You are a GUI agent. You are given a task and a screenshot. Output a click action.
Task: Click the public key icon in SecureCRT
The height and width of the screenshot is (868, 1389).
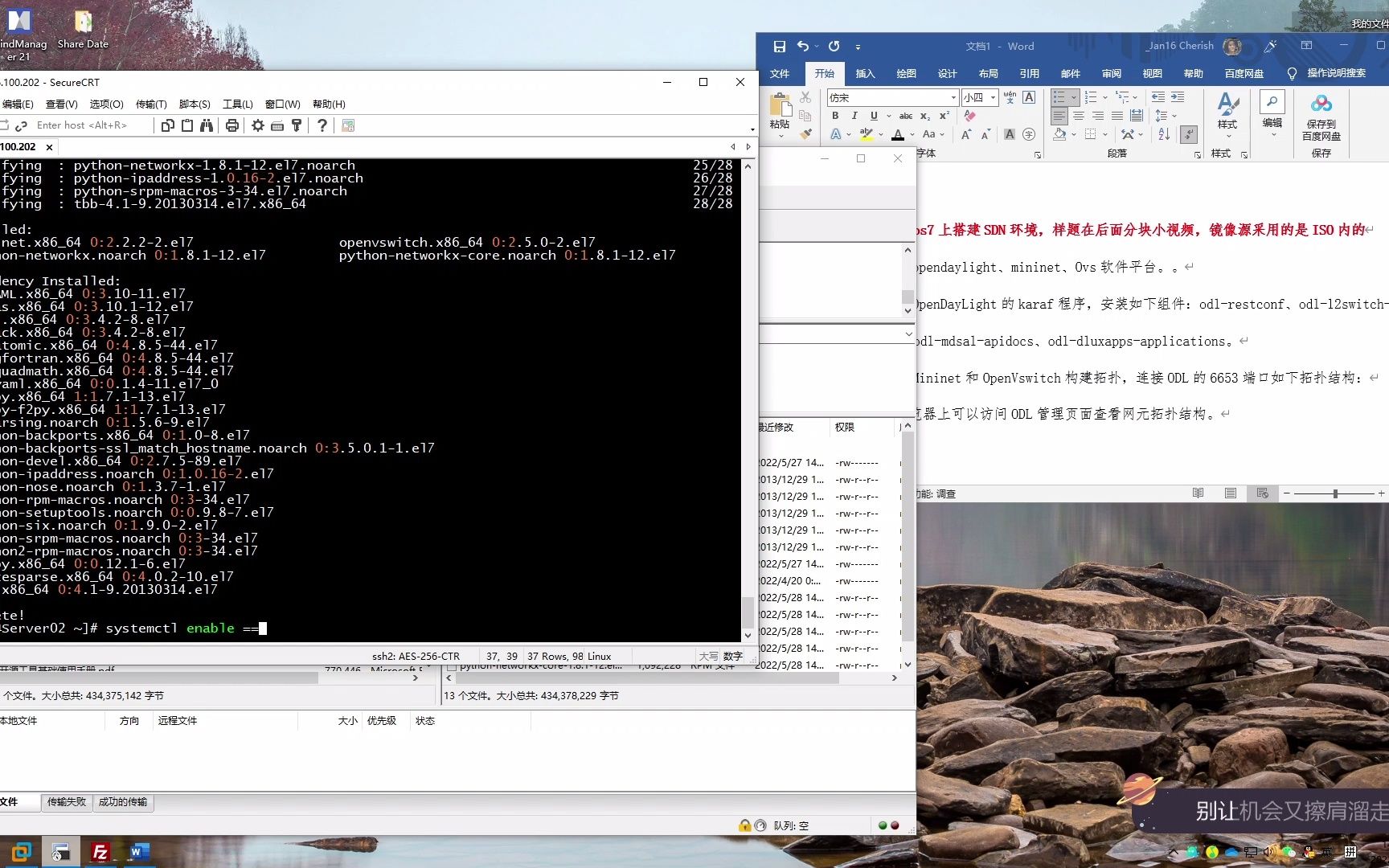pos(297,125)
